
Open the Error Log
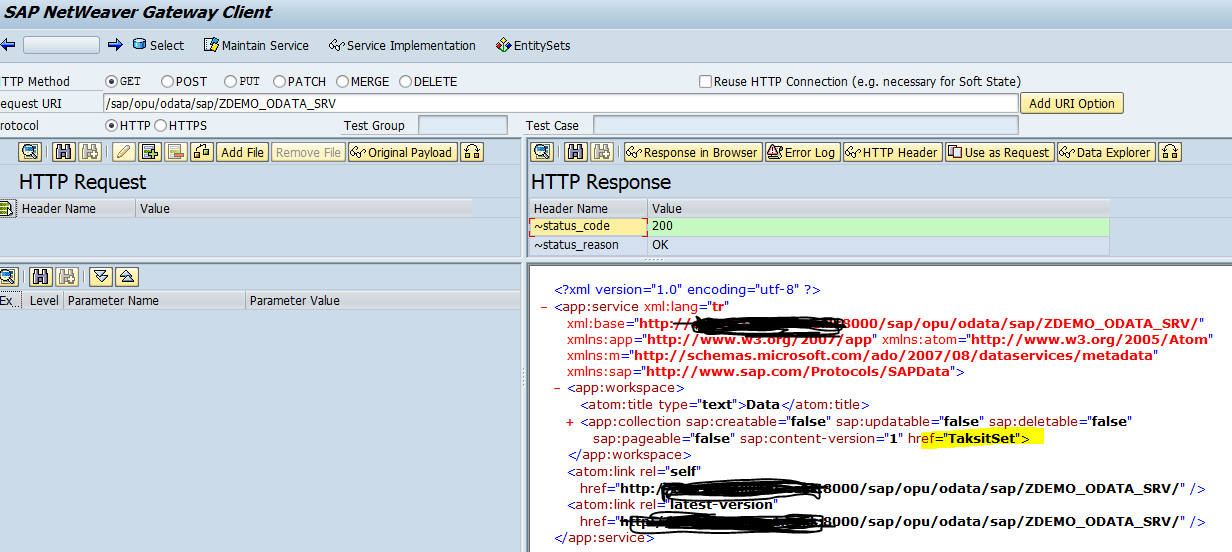(x=801, y=152)
